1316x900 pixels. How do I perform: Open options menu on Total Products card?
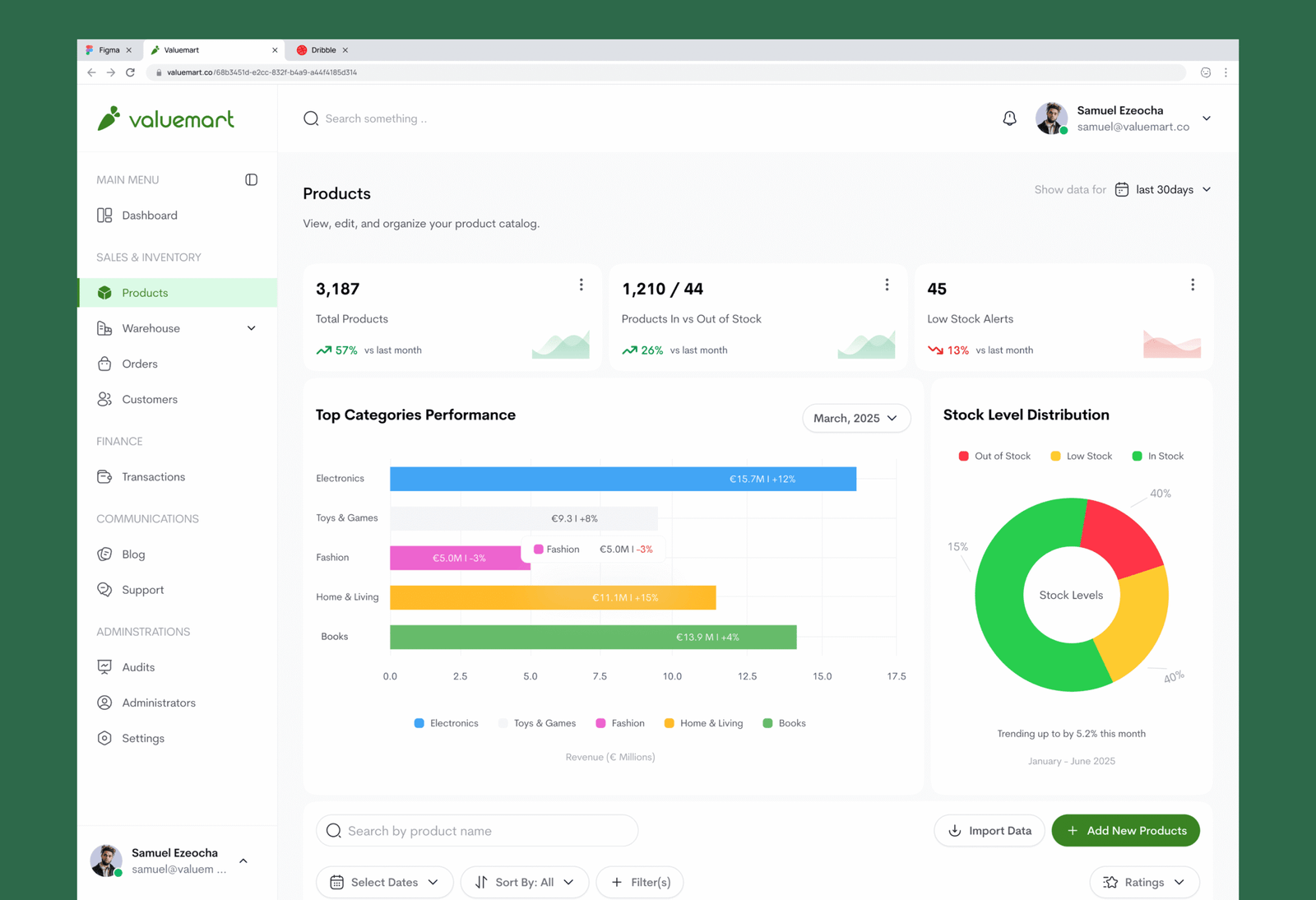[581, 285]
